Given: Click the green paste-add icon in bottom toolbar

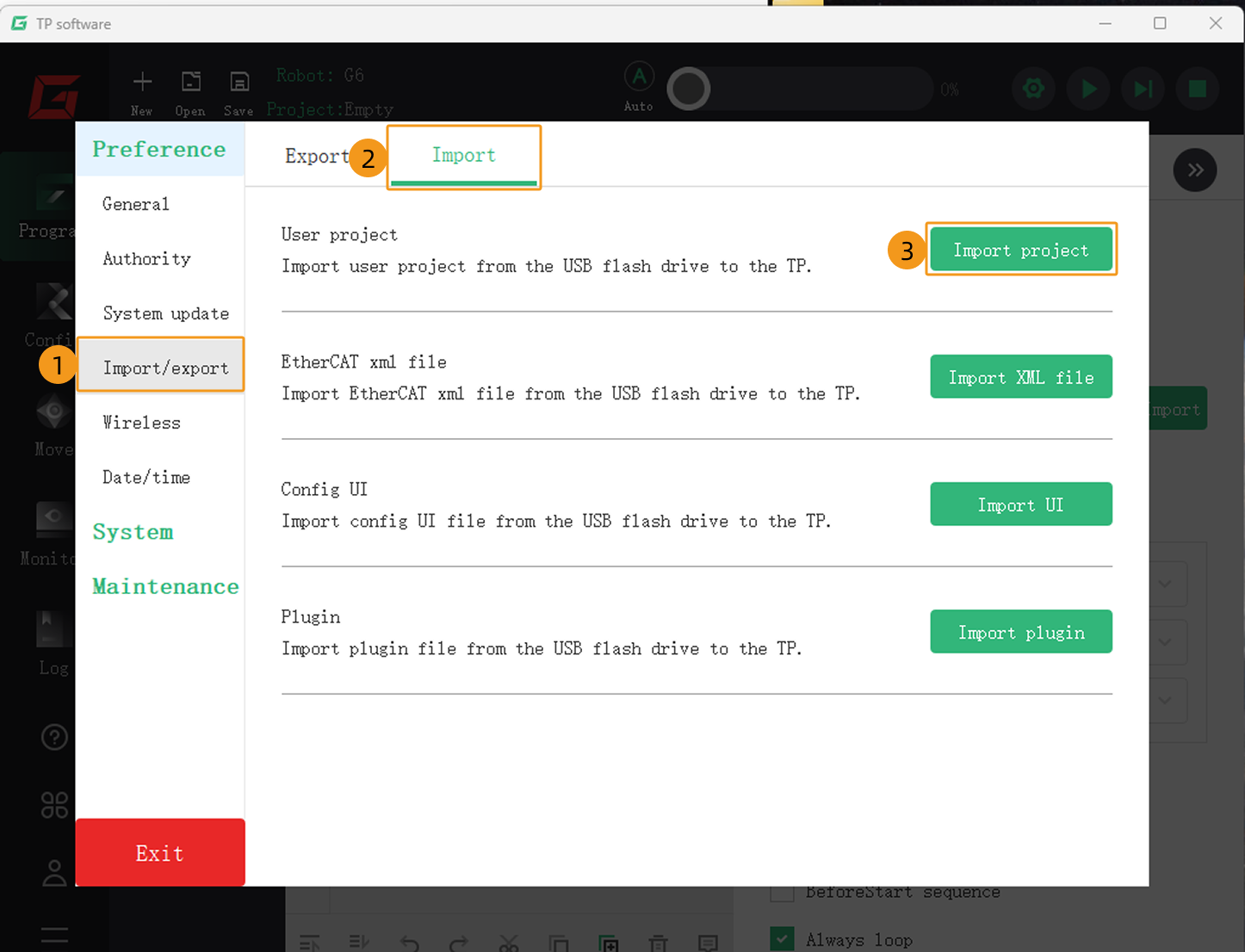Looking at the screenshot, I should click(609, 943).
